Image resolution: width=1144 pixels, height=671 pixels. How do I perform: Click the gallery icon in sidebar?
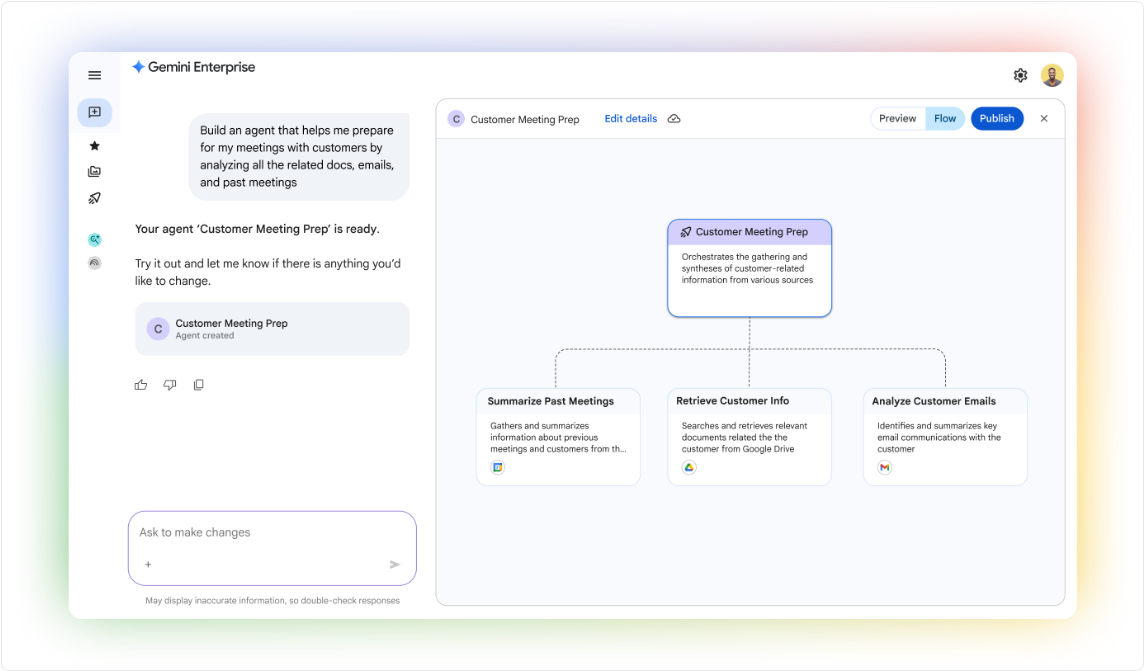94,172
